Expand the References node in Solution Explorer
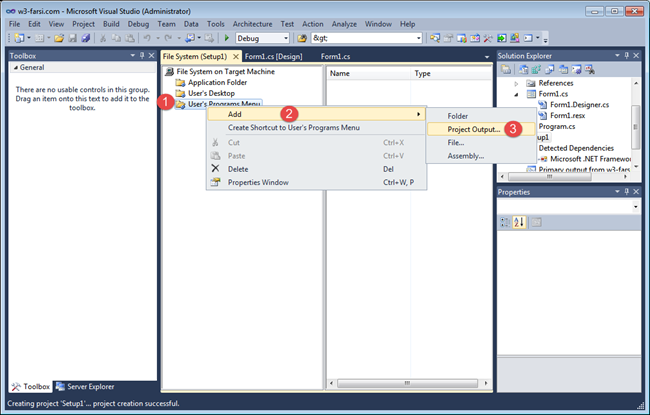 [x=516, y=83]
